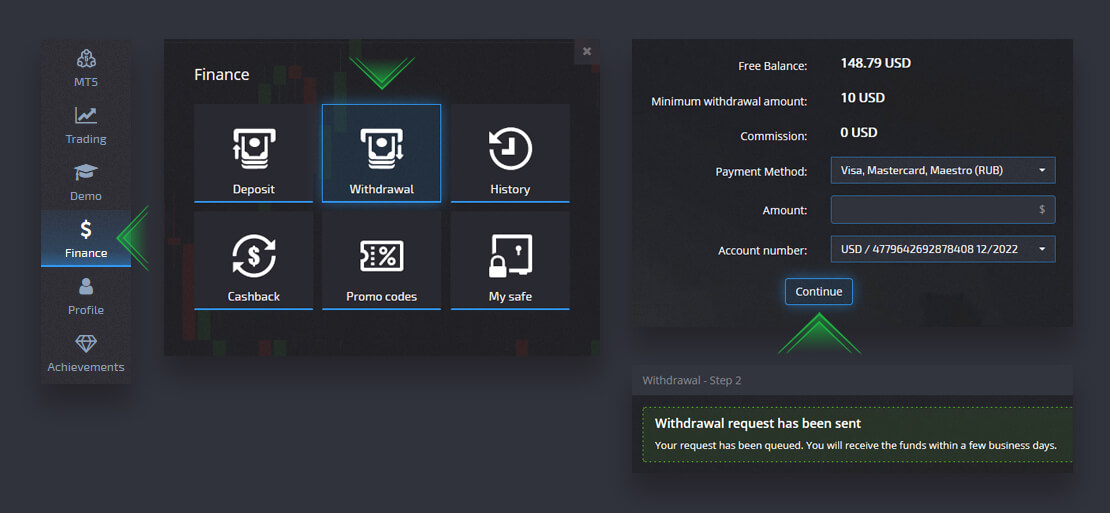Open MT5 in the sidebar
This screenshot has height=513, width=1110.
86,67
